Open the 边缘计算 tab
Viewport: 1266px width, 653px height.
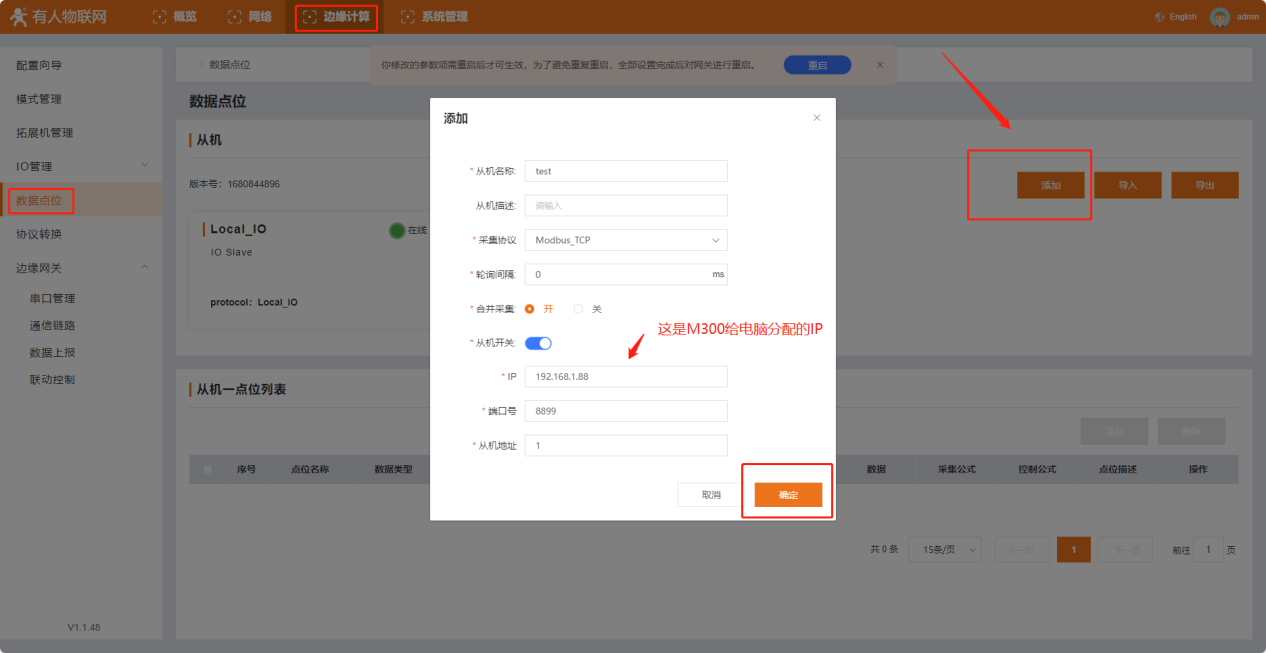[x=336, y=17]
